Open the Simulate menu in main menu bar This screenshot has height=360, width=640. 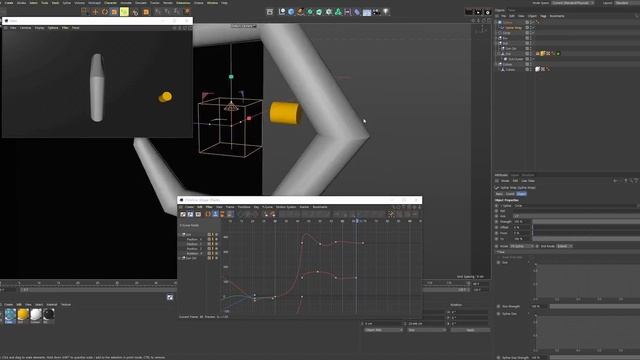[140, 3]
